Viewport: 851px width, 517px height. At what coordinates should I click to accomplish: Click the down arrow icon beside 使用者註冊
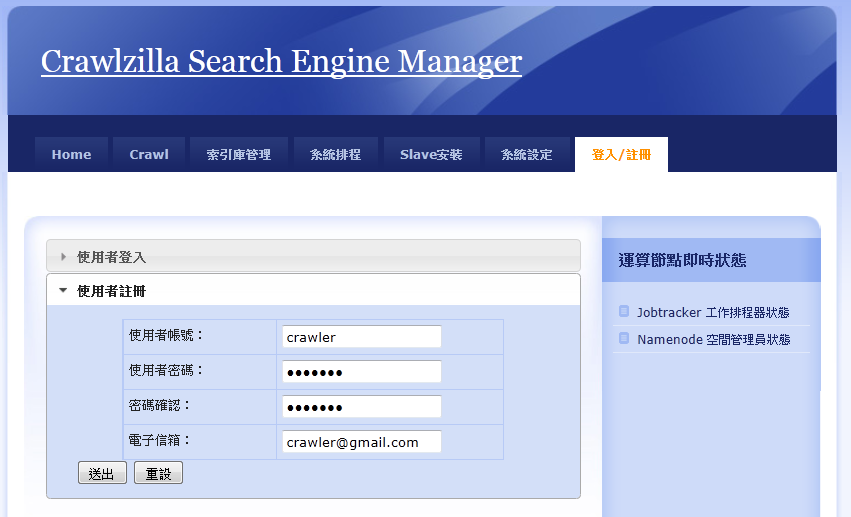tap(63, 290)
